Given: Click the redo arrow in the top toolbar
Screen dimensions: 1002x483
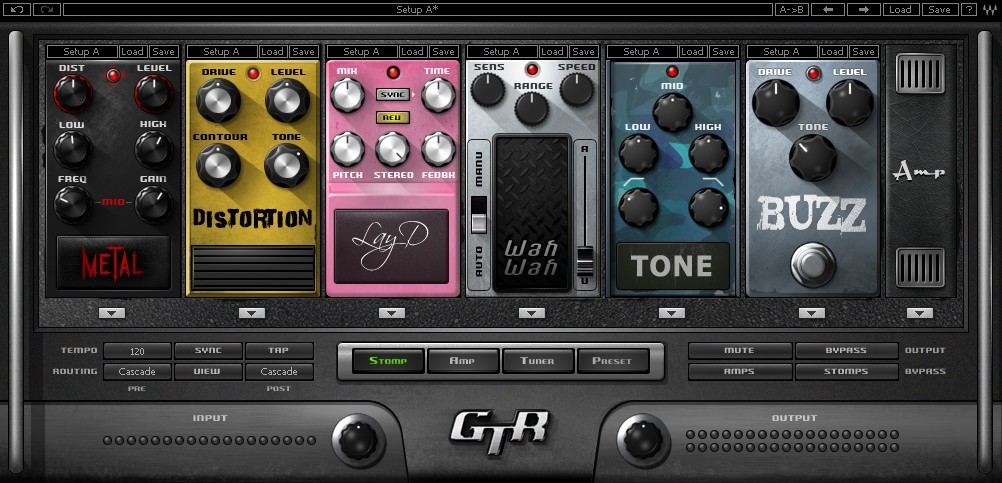Looking at the screenshot, I should click(47, 10).
